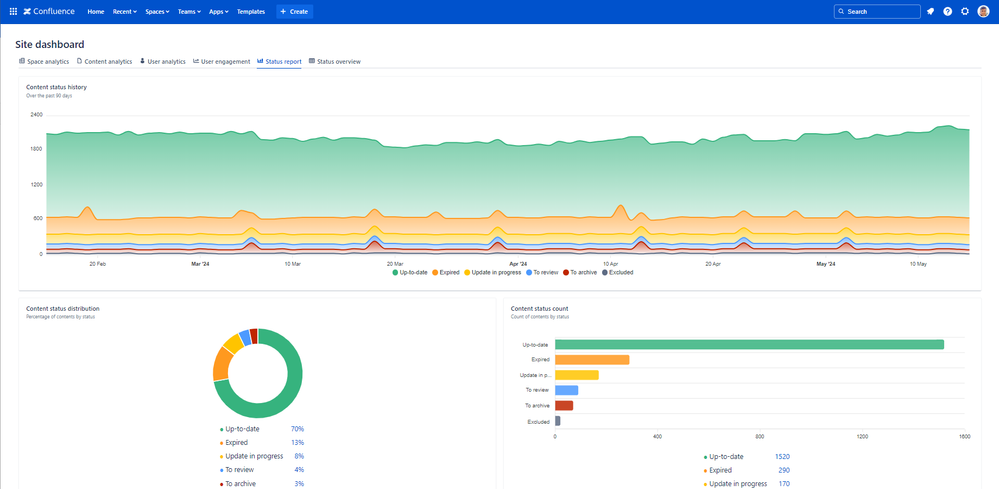Click the Search input field
The width and height of the screenshot is (999, 489).
coord(877,11)
